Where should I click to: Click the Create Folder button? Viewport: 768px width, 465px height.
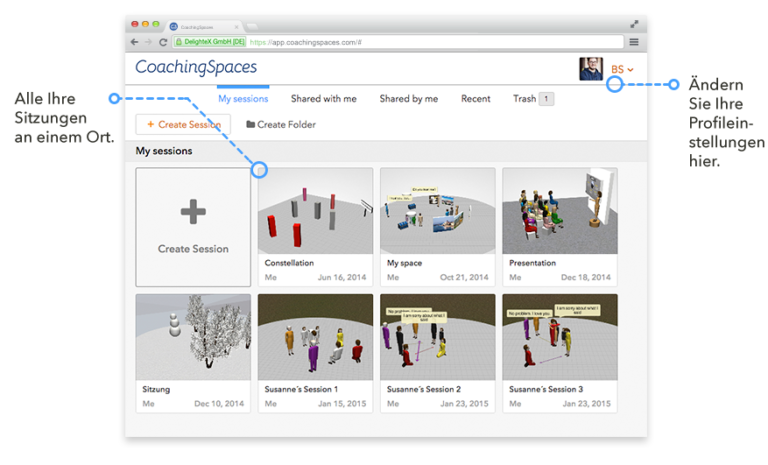(281, 124)
